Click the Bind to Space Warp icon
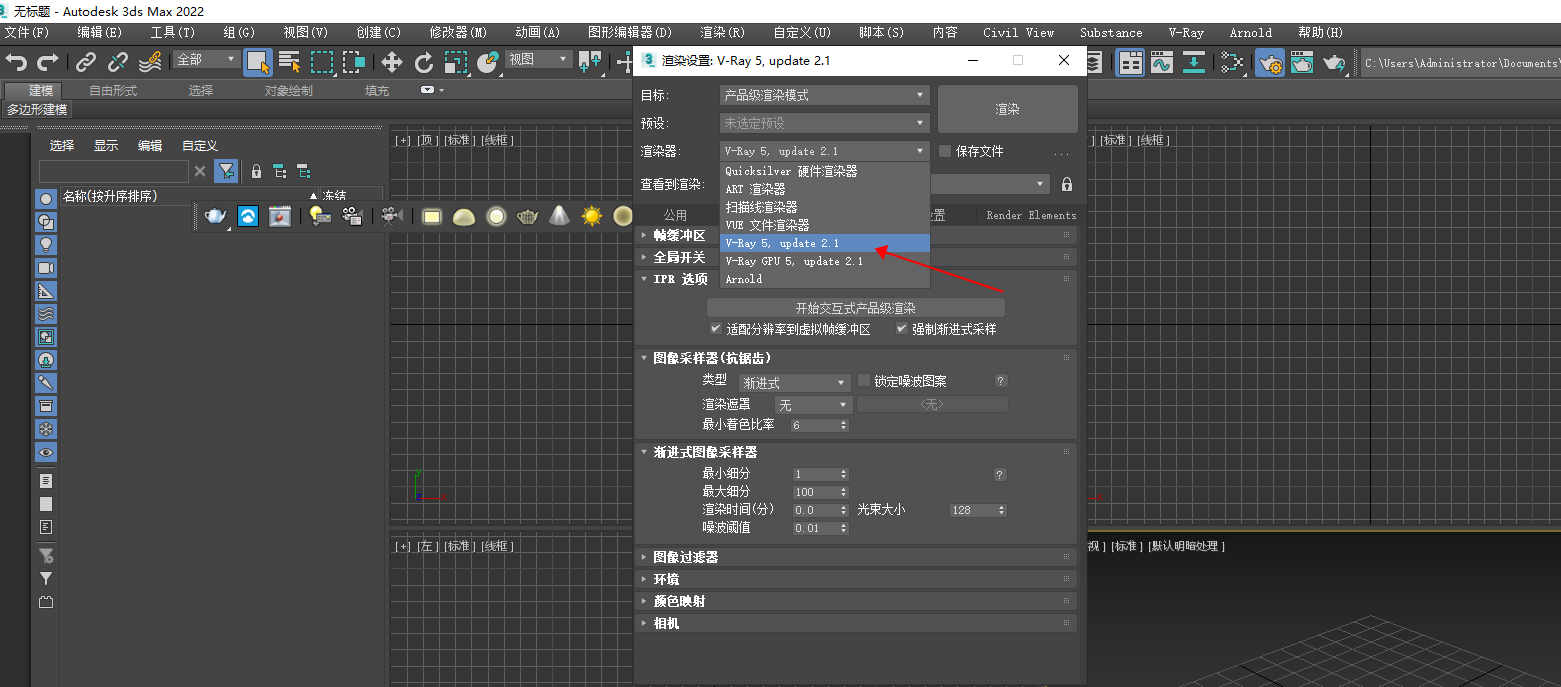 [x=150, y=63]
